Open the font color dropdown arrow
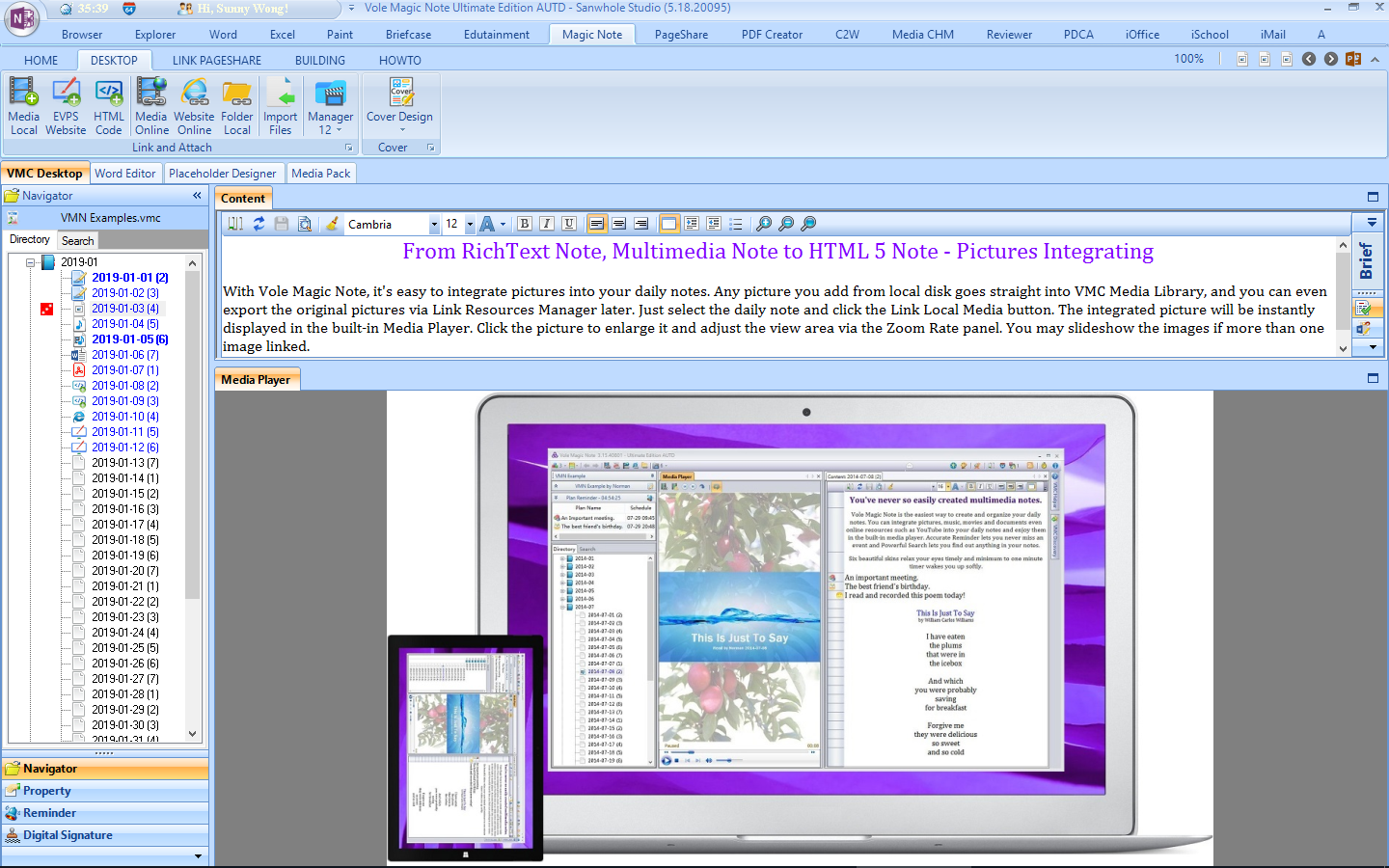 pyautogui.click(x=503, y=225)
